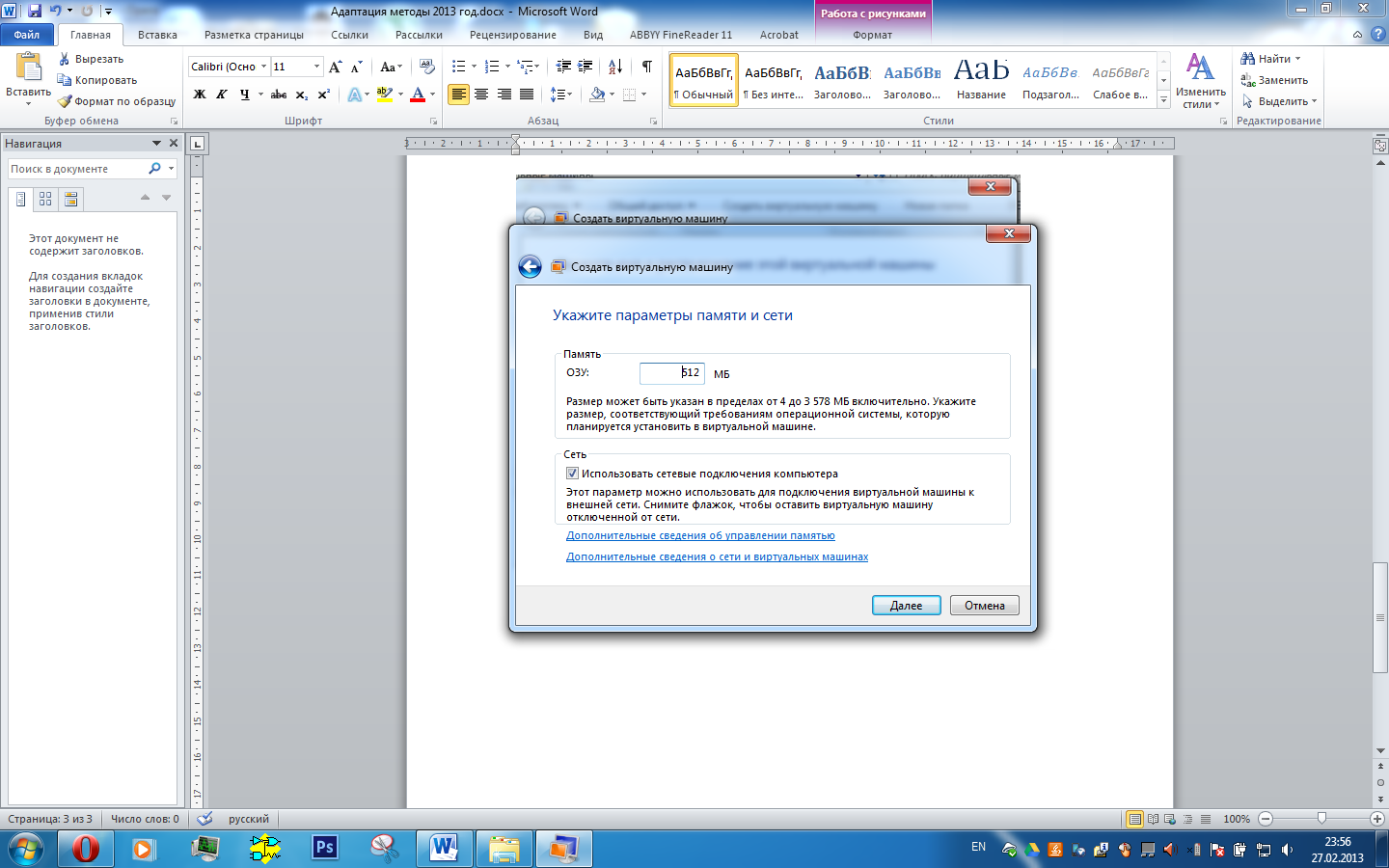The image size is (1389, 868).
Task: Click the Далее button in dialog
Action: click(x=906, y=606)
